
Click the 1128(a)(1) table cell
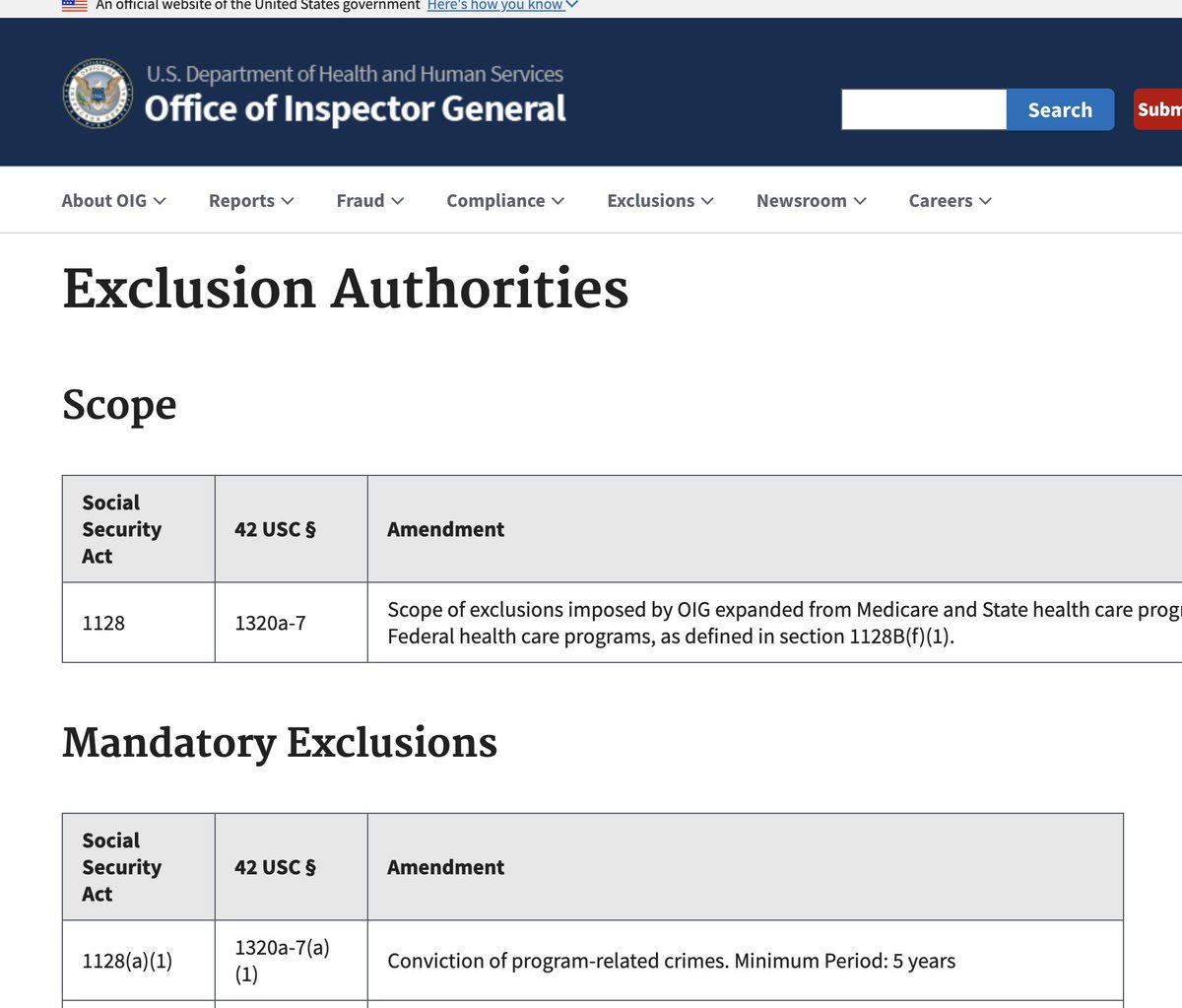127,961
